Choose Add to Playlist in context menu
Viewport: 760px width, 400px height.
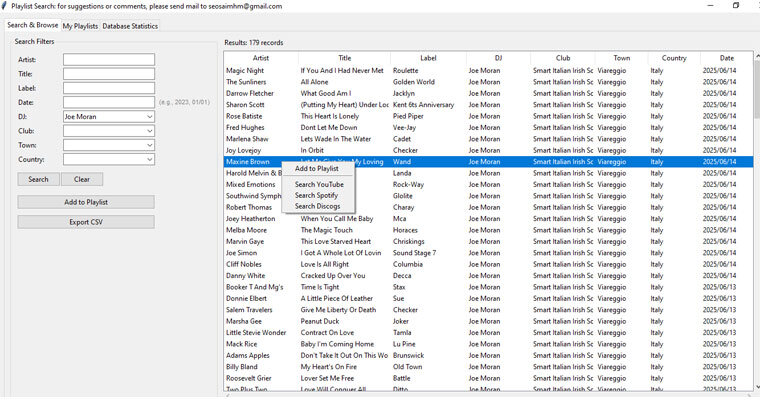pos(316,169)
